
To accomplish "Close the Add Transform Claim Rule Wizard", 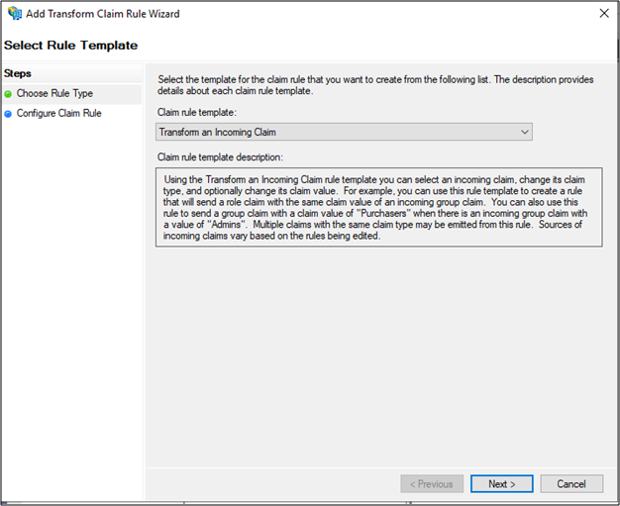I will coord(604,13).
